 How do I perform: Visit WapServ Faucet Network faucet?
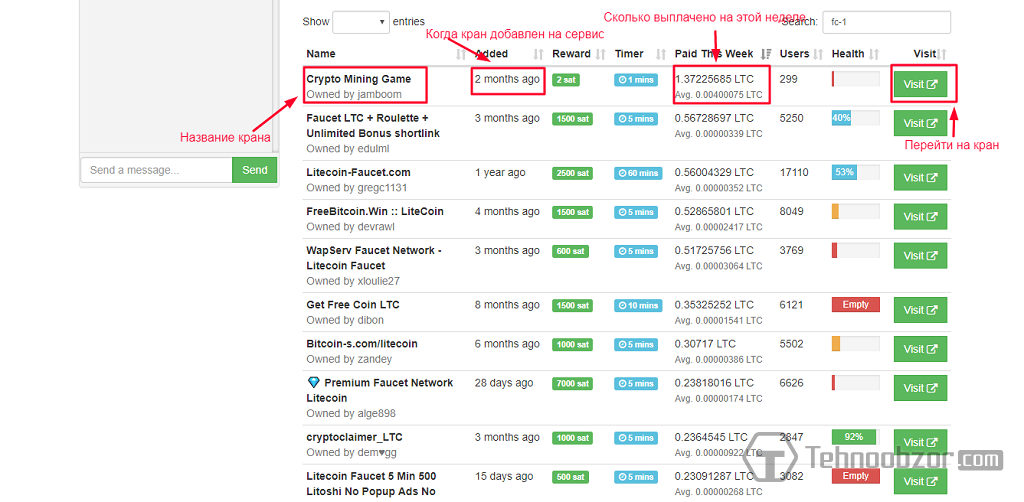920,256
